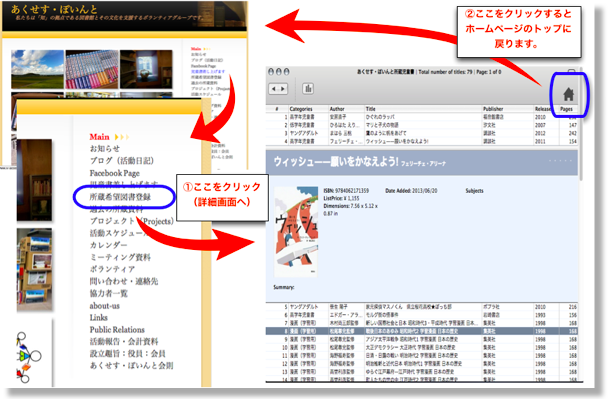
Task: Click the ISBN 9784062171359 text
Action: [x=346, y=191]
